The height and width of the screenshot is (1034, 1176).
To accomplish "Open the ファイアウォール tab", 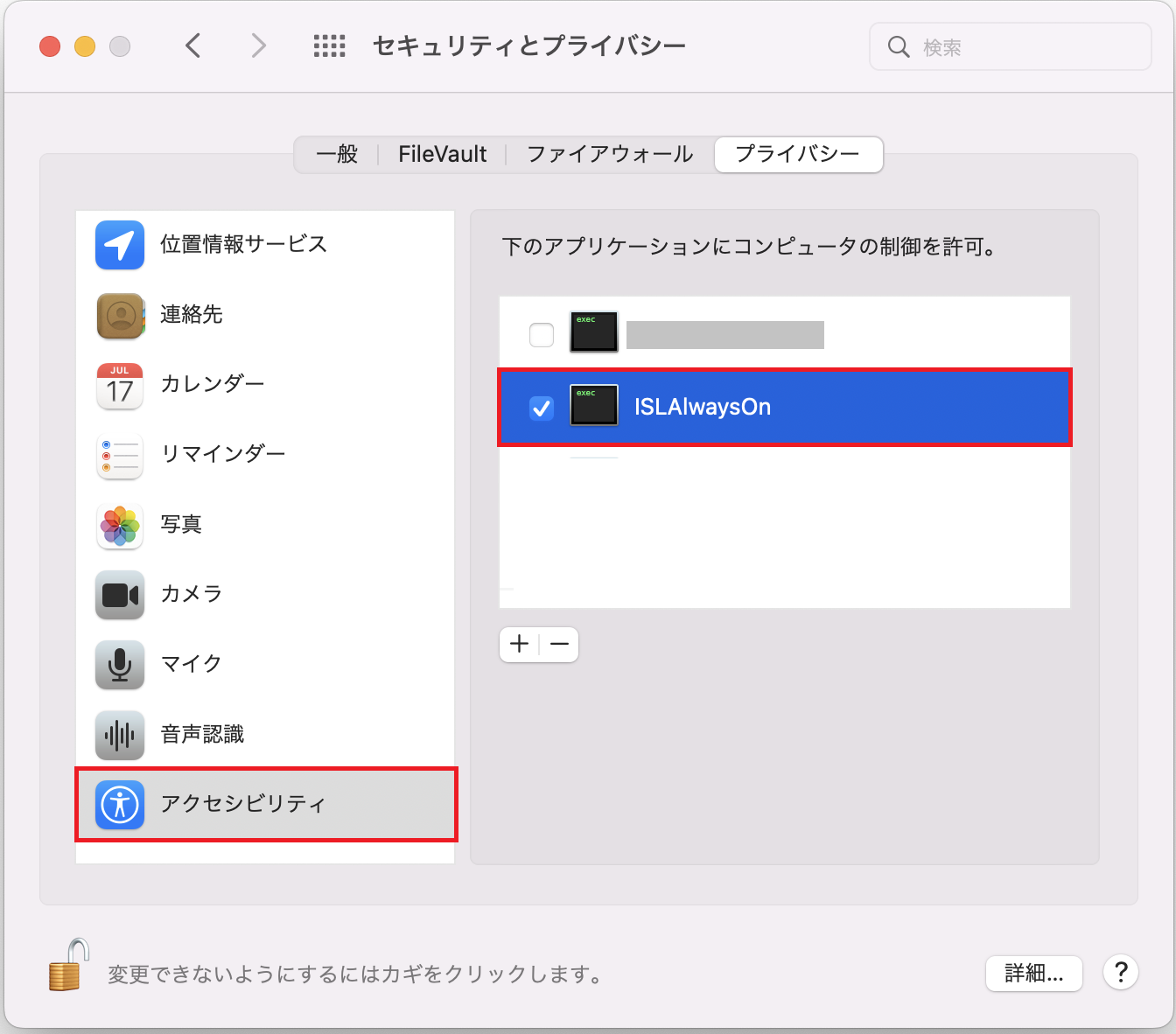I will tap(610, 154).
